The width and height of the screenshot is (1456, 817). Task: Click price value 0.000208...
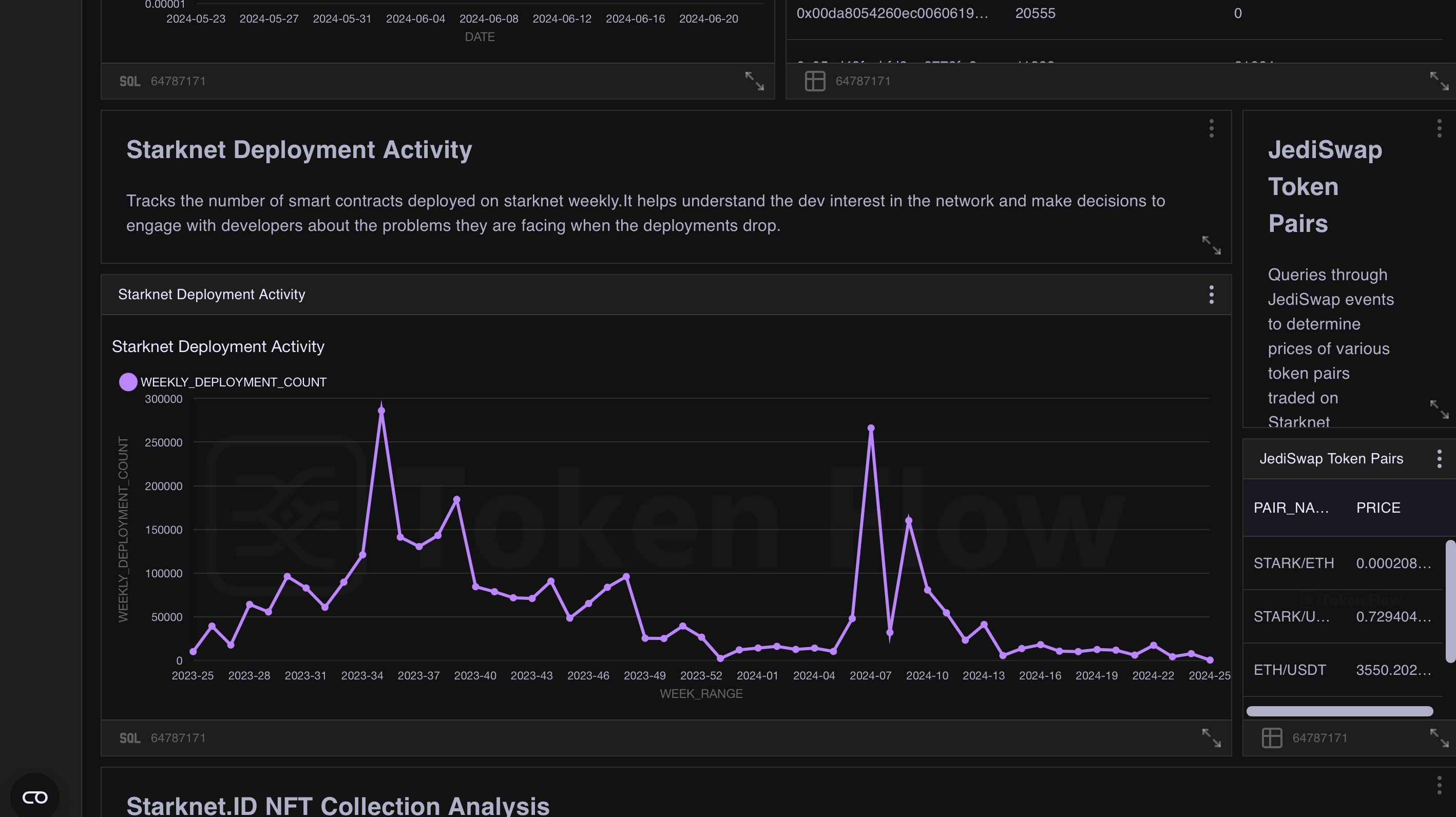click(1394, 563)
